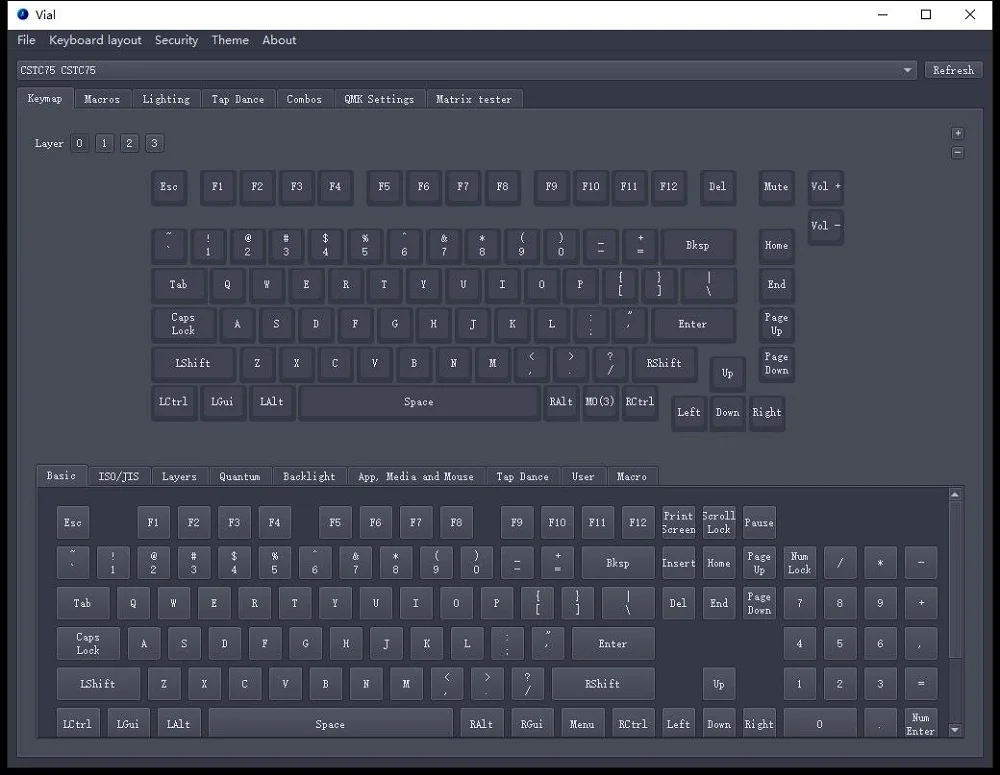
Task: Click the Mute key on keymap
Action: (x=776, y=187)
